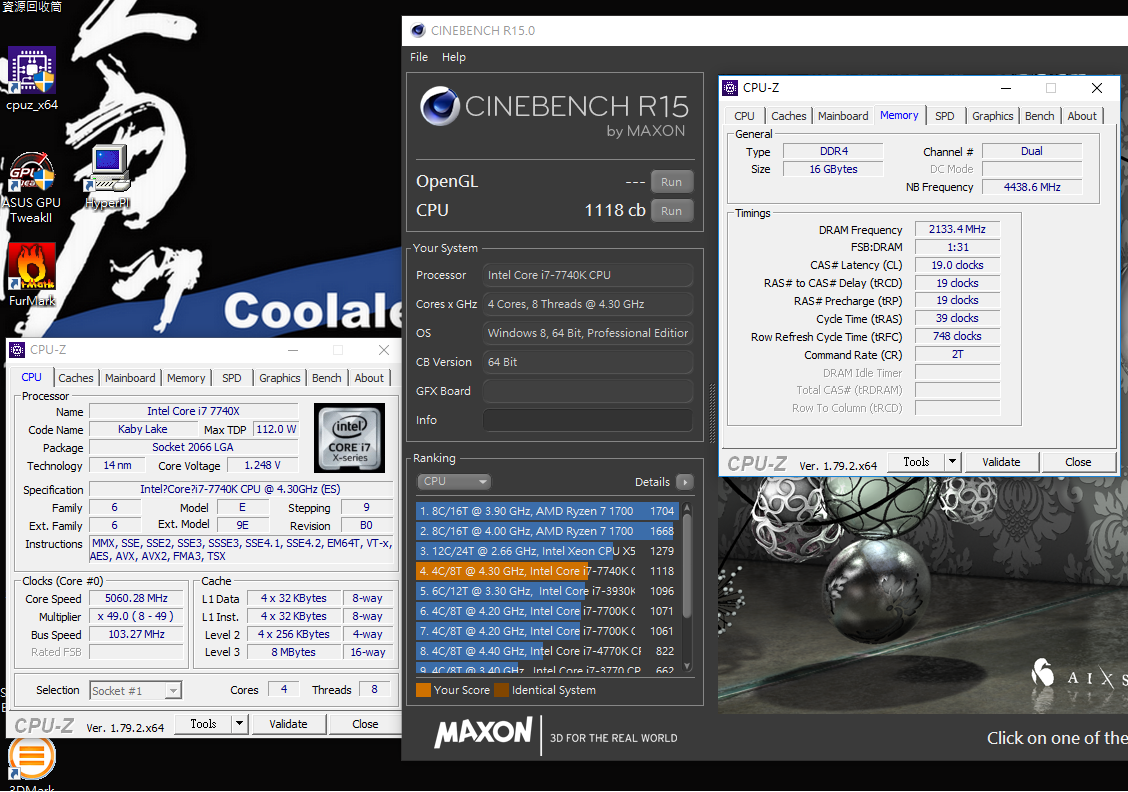1128x792 pixels.
Task: Click the Processor field Intel Core i7-7740K CPU
Action: click(x=588, y=275)
